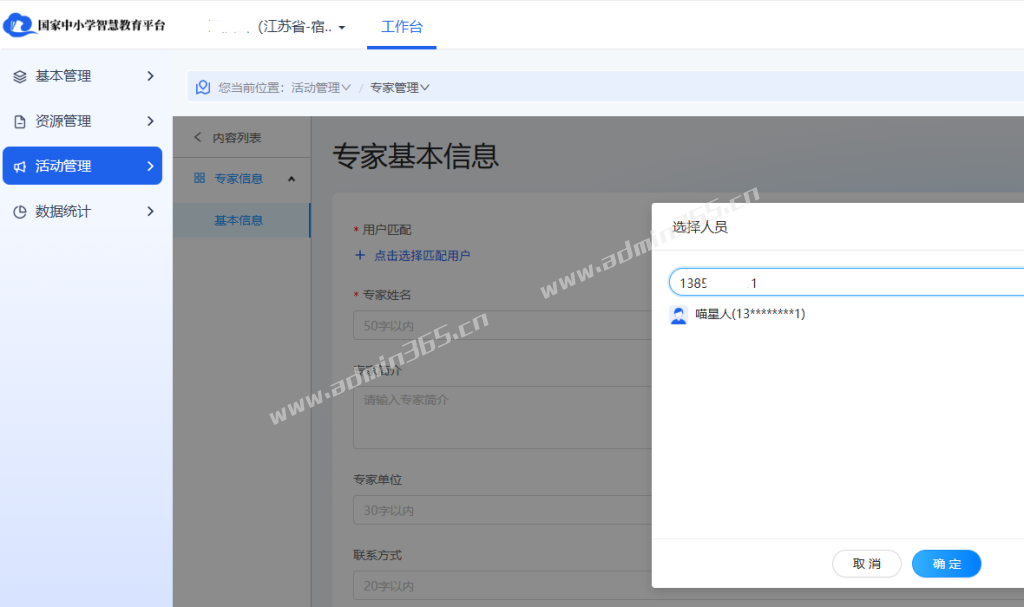Focus the 联系方式 input field
Viewport: 1024px width, 607px height.
click(503, 585)
